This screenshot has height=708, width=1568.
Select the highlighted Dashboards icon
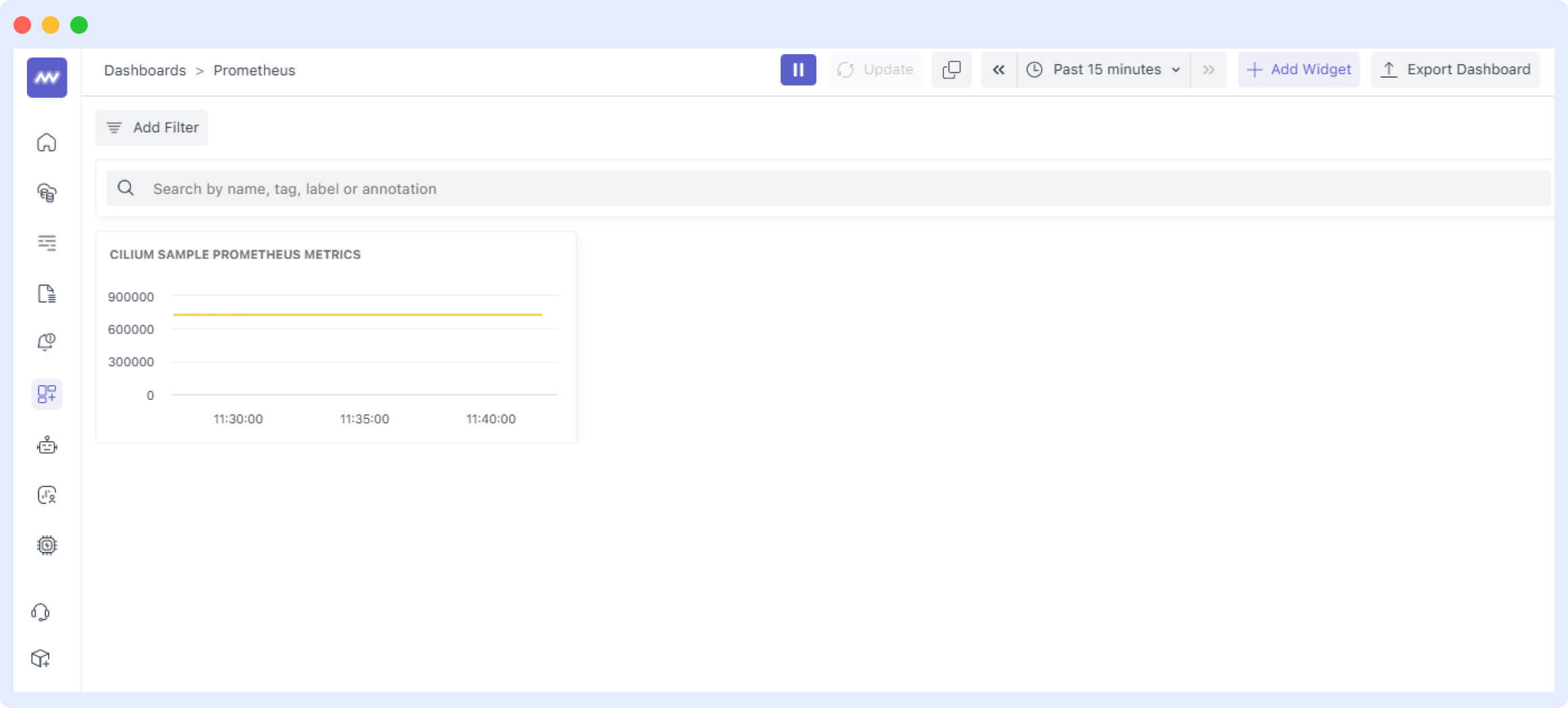pyautogui.click(x=46, y=394)
